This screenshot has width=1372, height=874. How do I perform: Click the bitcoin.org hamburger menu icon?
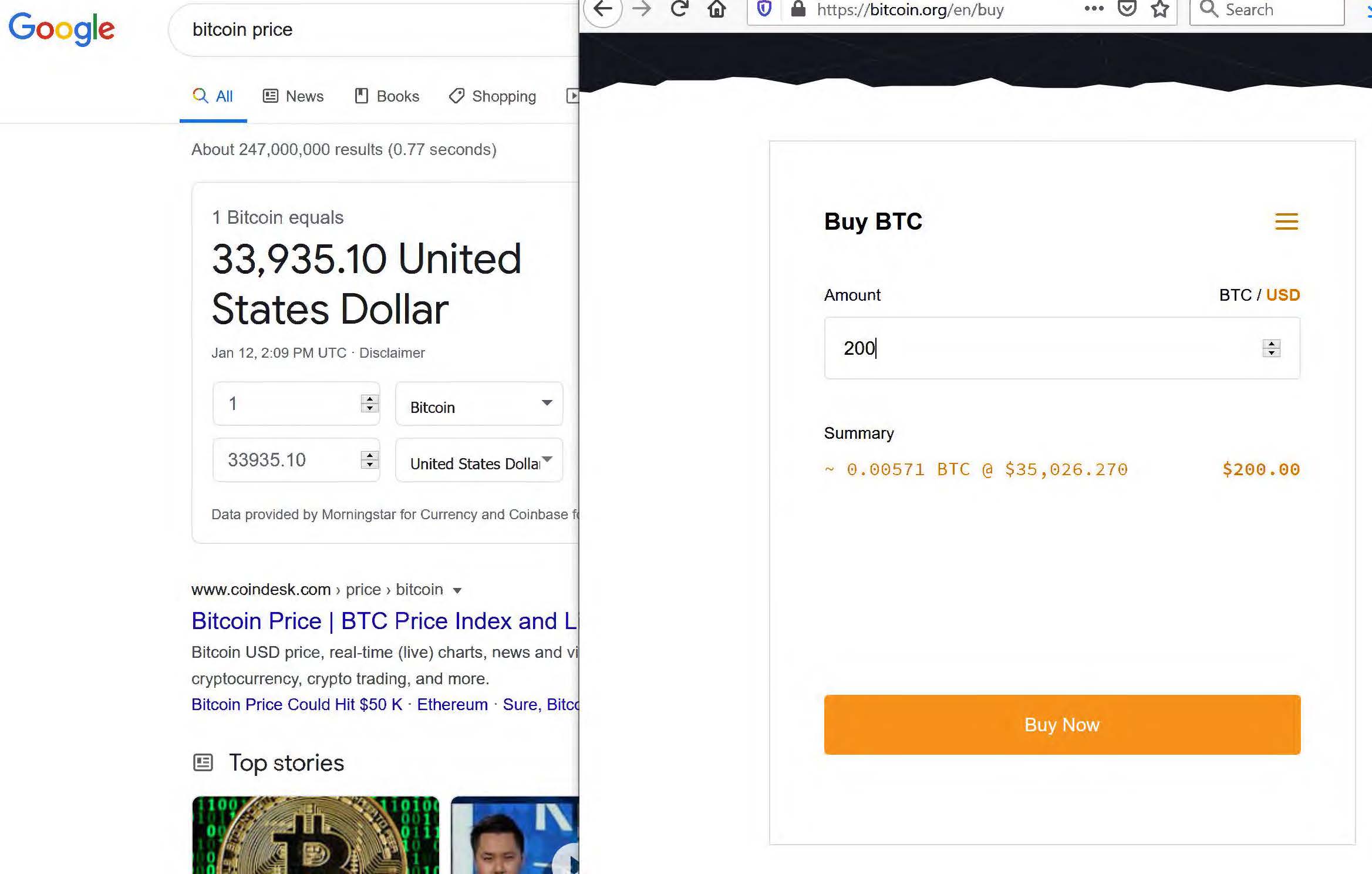pyautogui.click(x=1287, y=221)
